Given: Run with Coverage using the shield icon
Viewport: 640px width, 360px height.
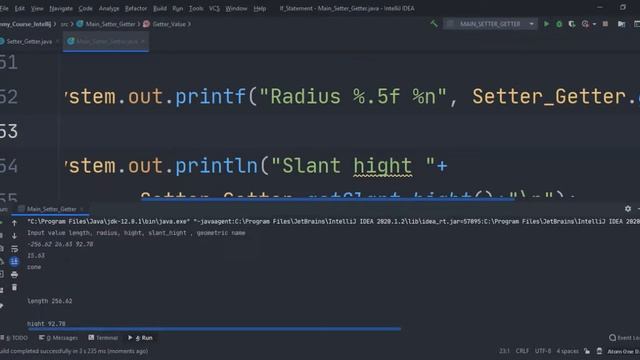Looking at the screenshot, I should pyautogui.click(x=572, y=24).
